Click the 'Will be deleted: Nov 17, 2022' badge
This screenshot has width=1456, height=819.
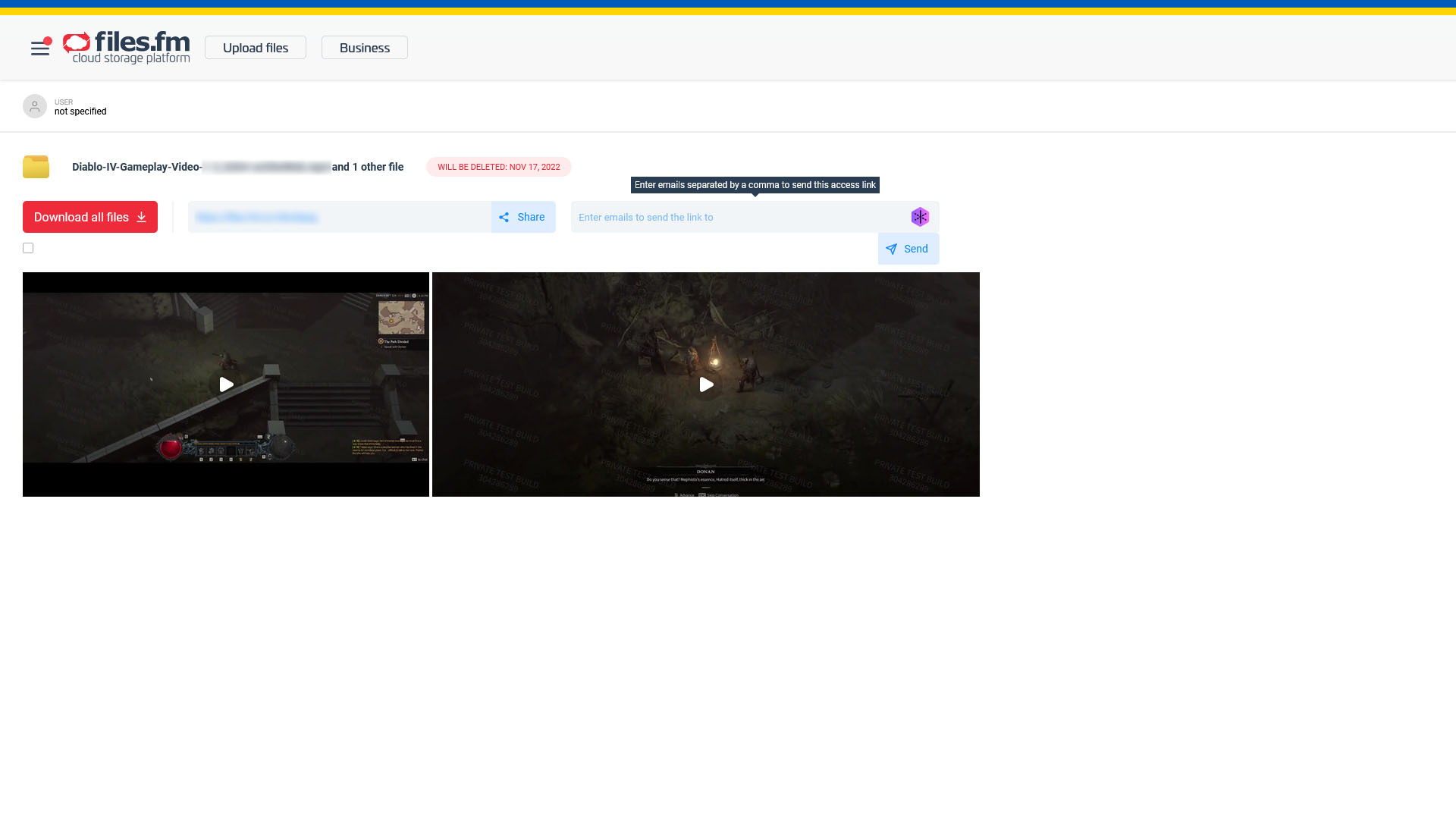(498, 167)
